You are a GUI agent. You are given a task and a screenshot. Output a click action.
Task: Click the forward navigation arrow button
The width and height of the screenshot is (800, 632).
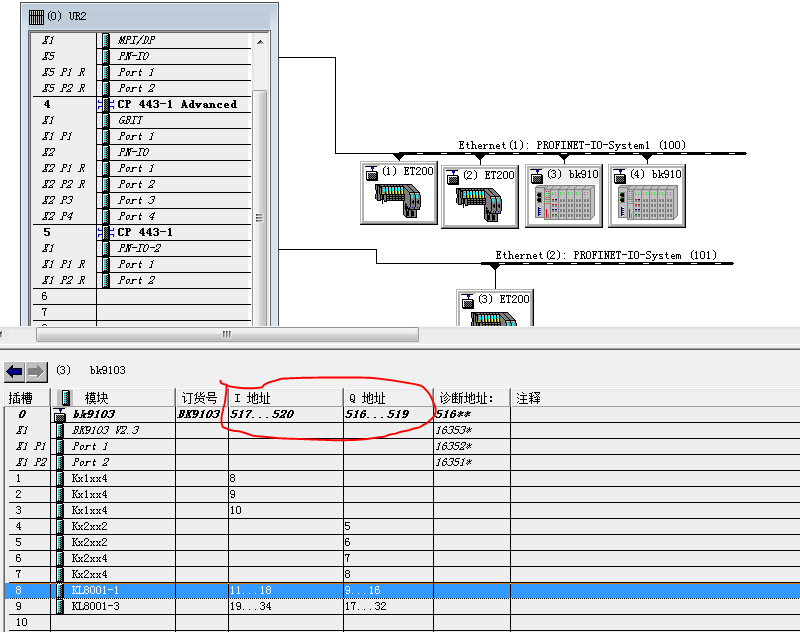point(36,371)
